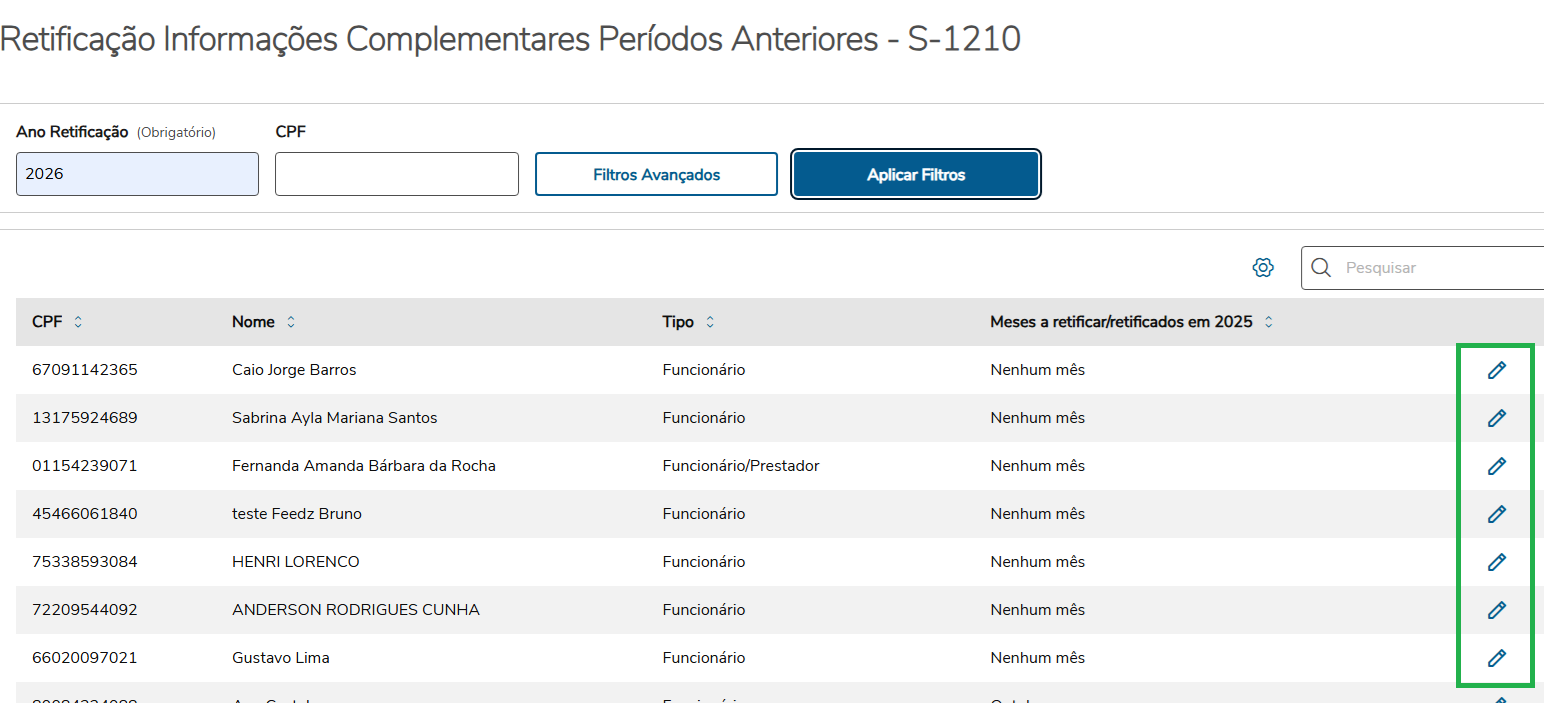This screenshot has height=703, width=1544.
Task: Sort by Meses a retificar column
Action: tap(1268, 322)
